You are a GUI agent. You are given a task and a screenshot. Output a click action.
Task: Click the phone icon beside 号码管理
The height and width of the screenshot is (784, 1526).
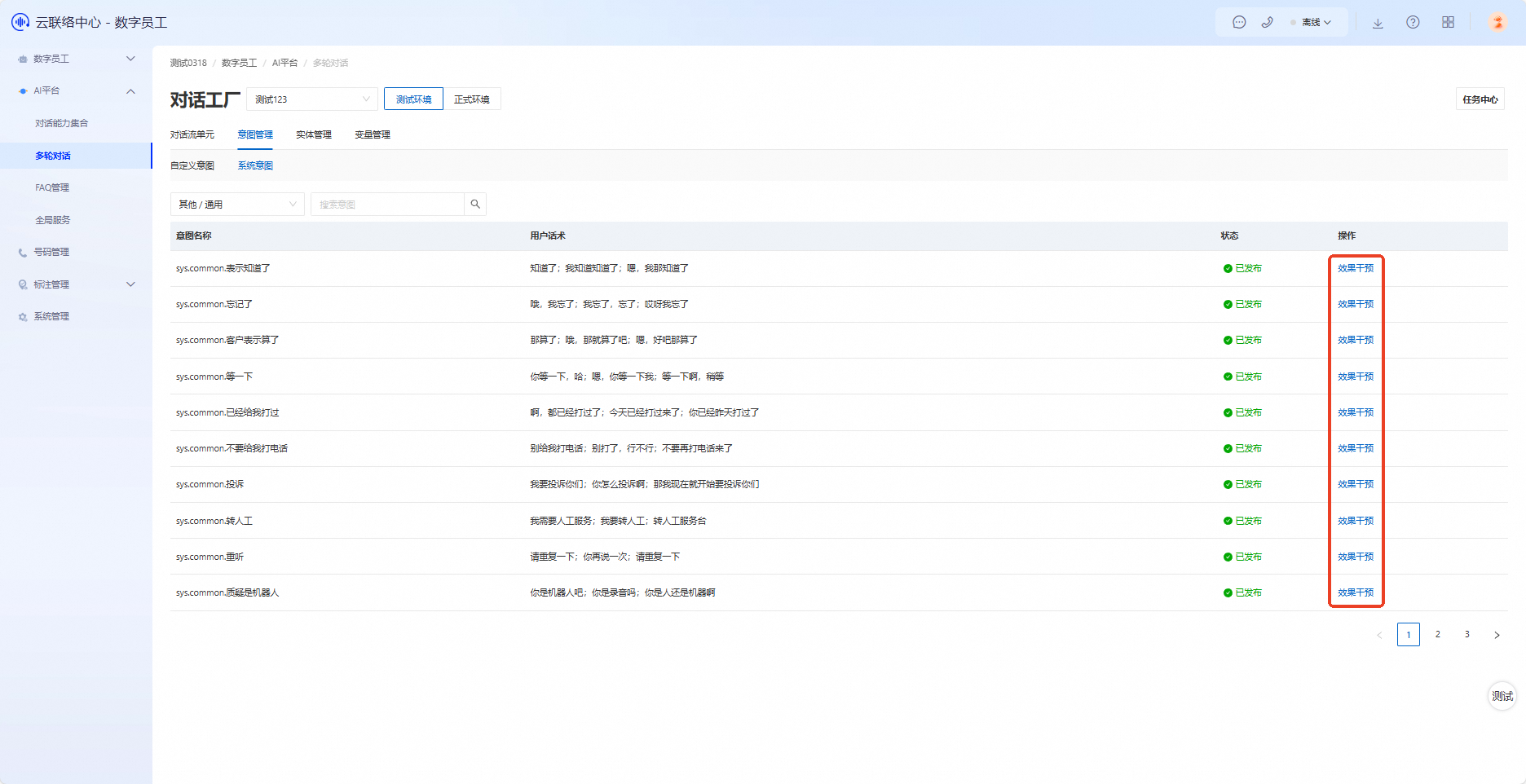pyautogui.click(x=23, y=253)
